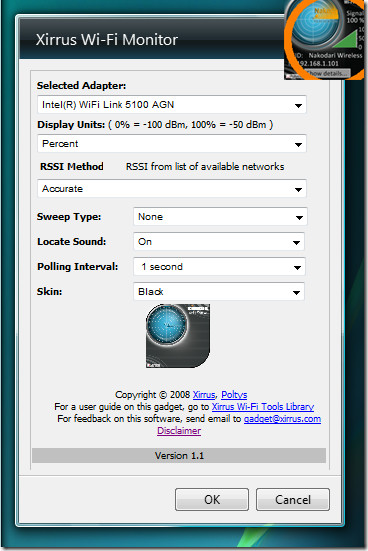Open the Display Units Percent dropdown
Screen dimensions: 368x551
click(172, 144)
